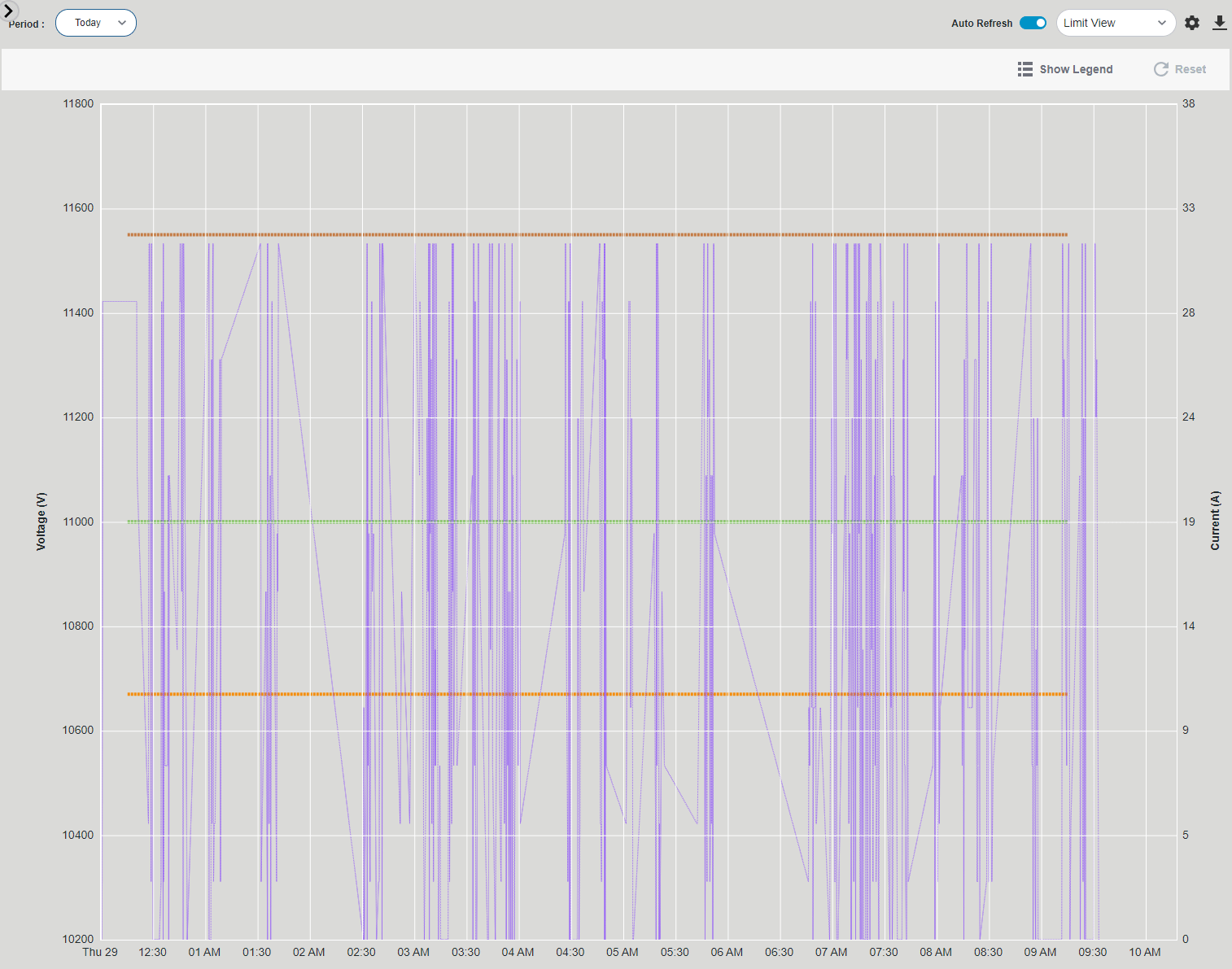Click the chevron inside the Today selector
Viewport: 1232px width, 969px height.
pyautogui.click(x=120, y=23)
